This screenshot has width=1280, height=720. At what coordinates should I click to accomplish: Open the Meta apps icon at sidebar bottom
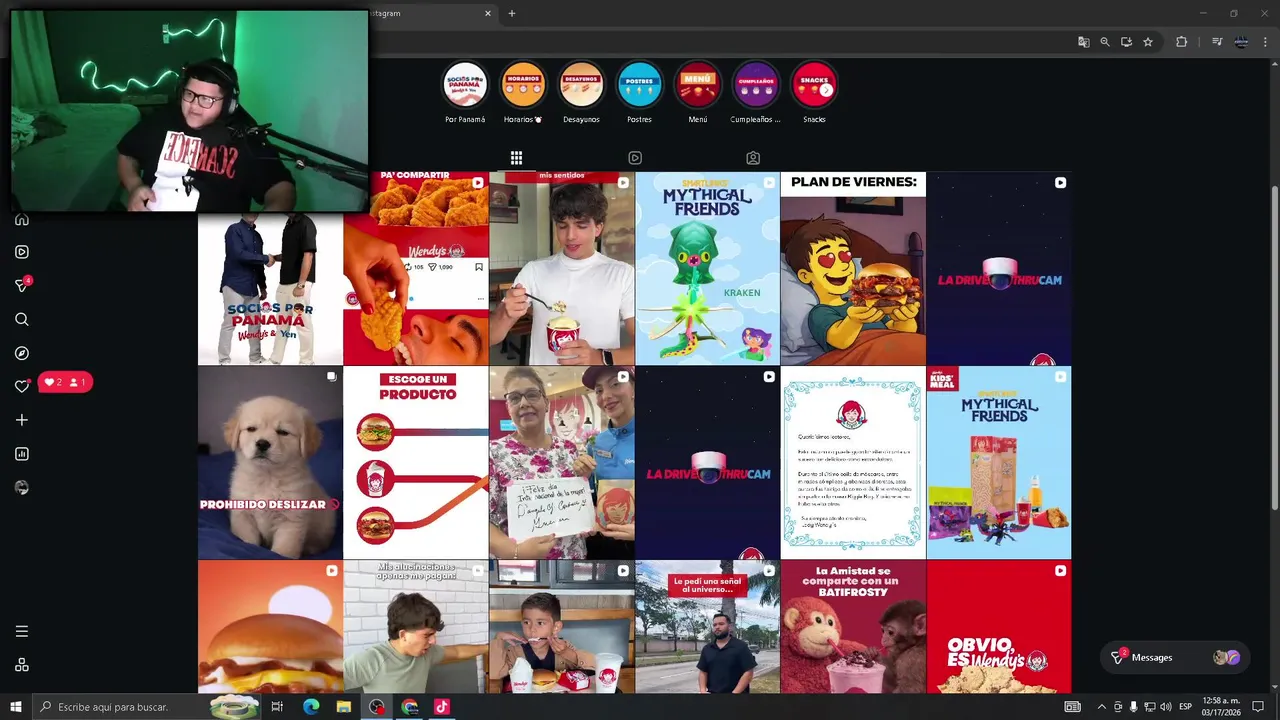tap(22, 665)
